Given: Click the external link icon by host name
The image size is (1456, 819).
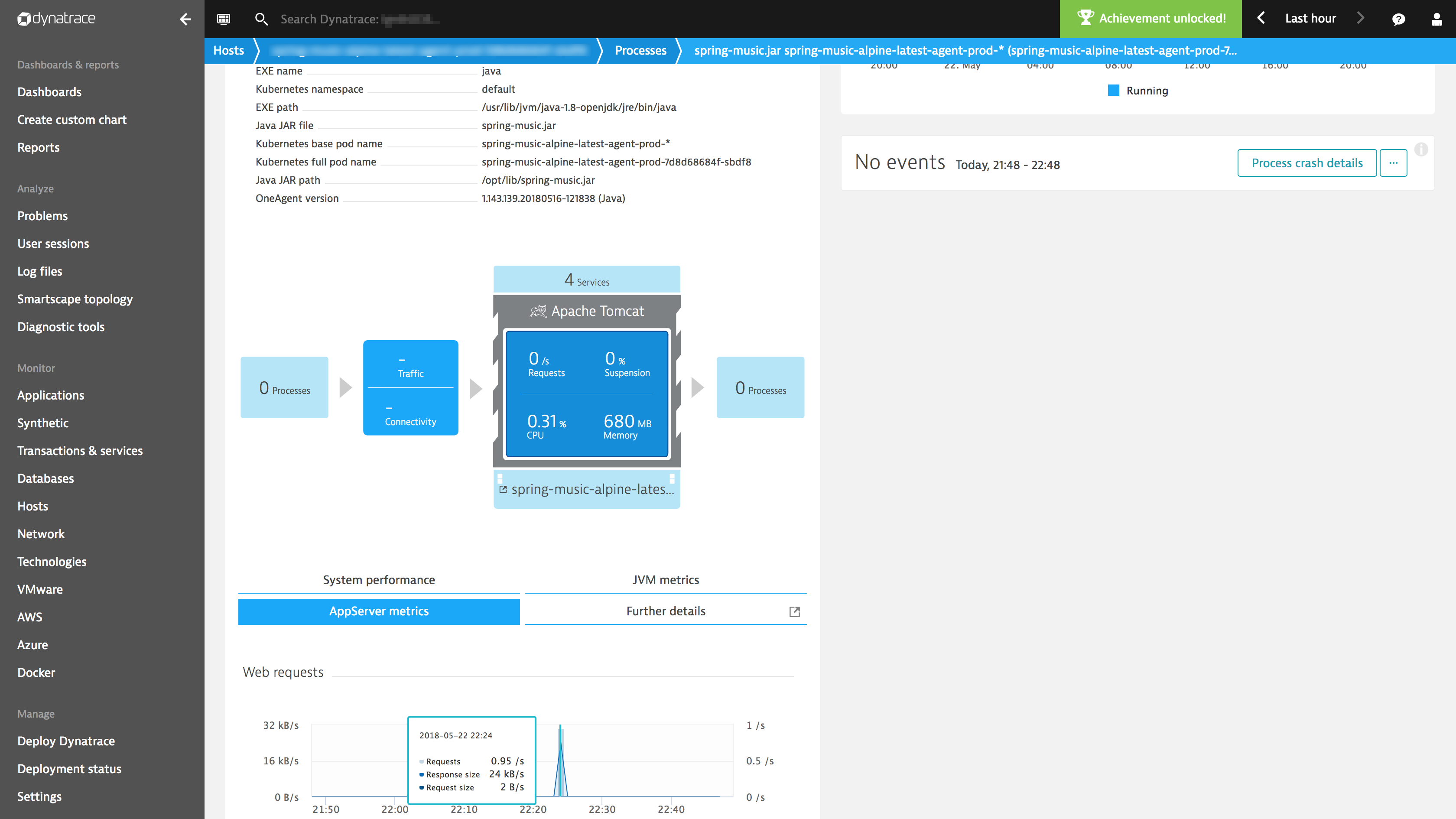Looking at the screenshot, I should click(x=503, y=490).
